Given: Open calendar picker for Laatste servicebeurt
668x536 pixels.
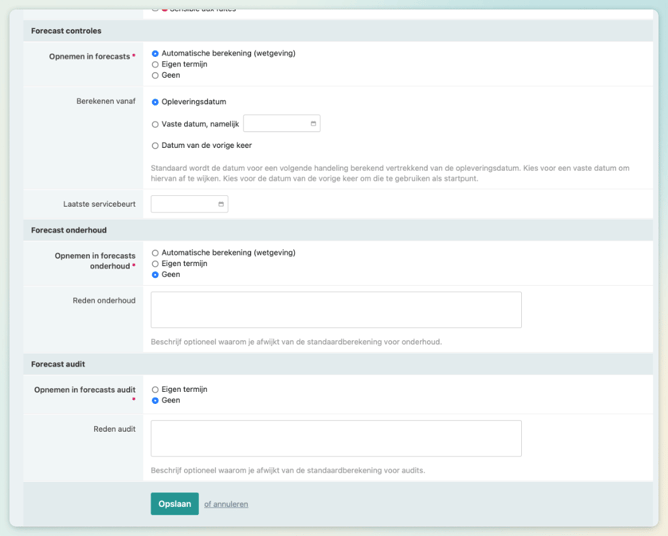Looking at the screenshot, I should point(221,204).
